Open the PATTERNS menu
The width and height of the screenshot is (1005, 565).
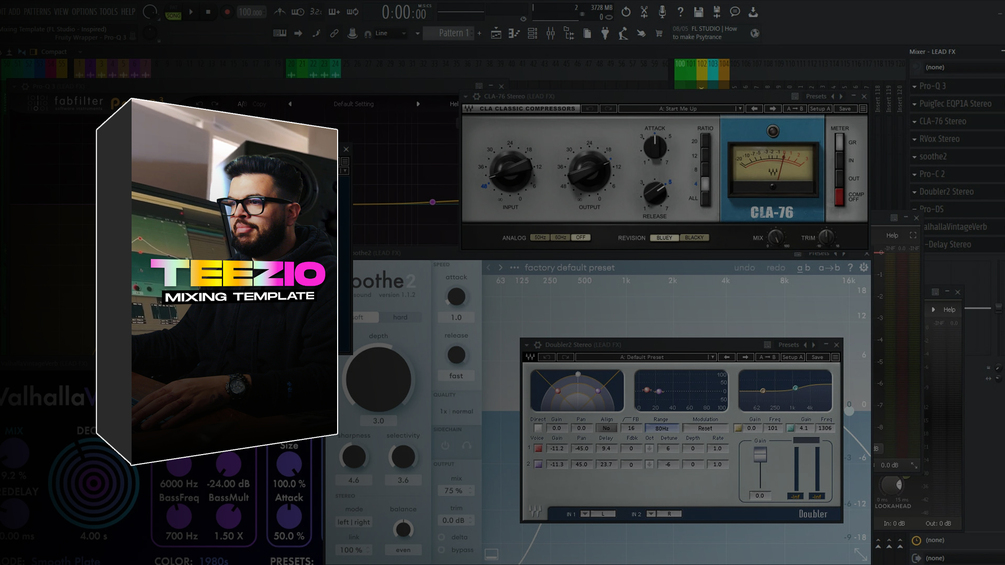(x=37, y=12)
